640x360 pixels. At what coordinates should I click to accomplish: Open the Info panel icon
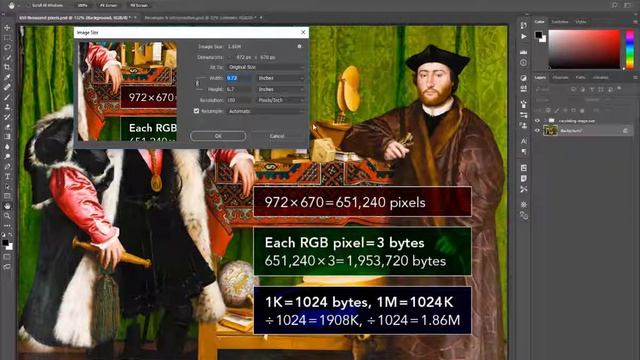(524, 62)
